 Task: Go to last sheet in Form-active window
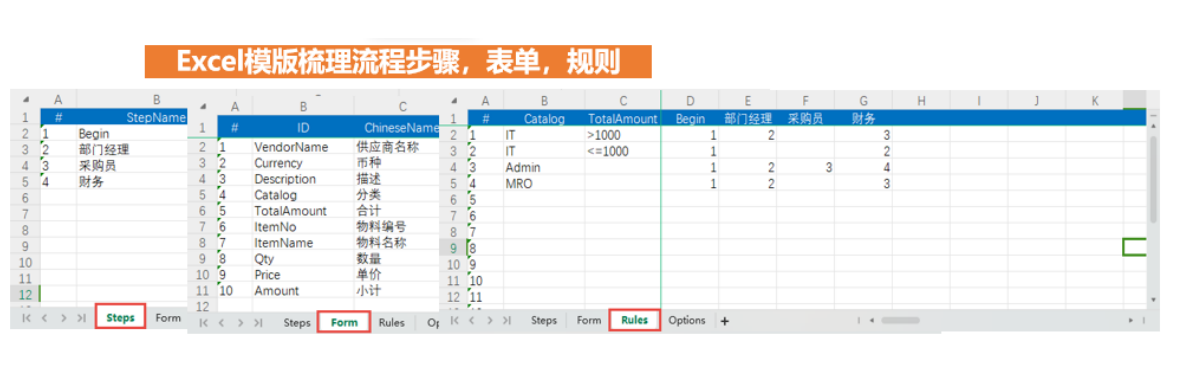coord(258,323)
